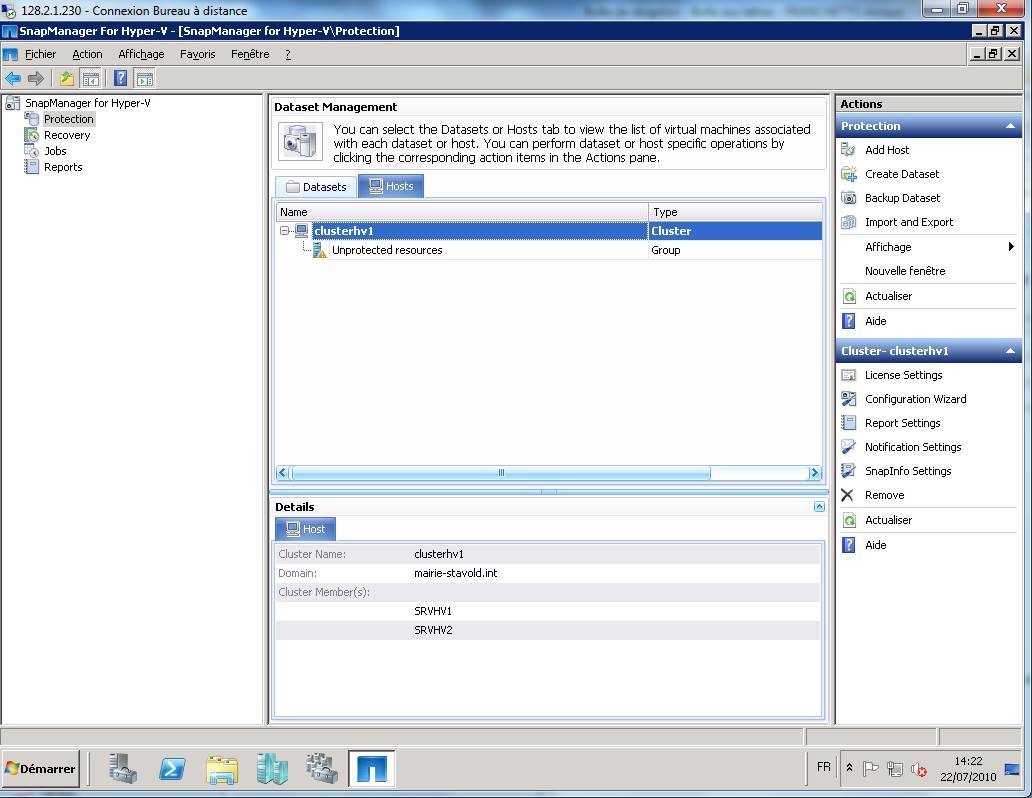Open PowerShell from the taskbar

172,768
